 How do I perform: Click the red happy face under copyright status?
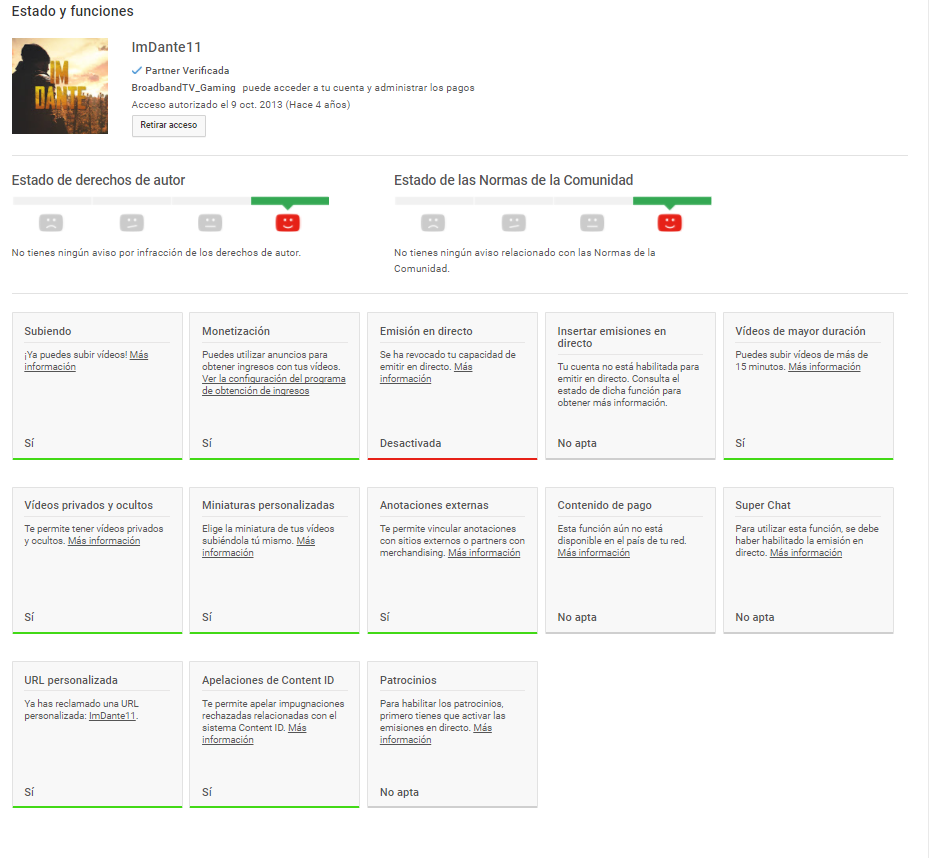pyautogui.click(x=287, y=223)
